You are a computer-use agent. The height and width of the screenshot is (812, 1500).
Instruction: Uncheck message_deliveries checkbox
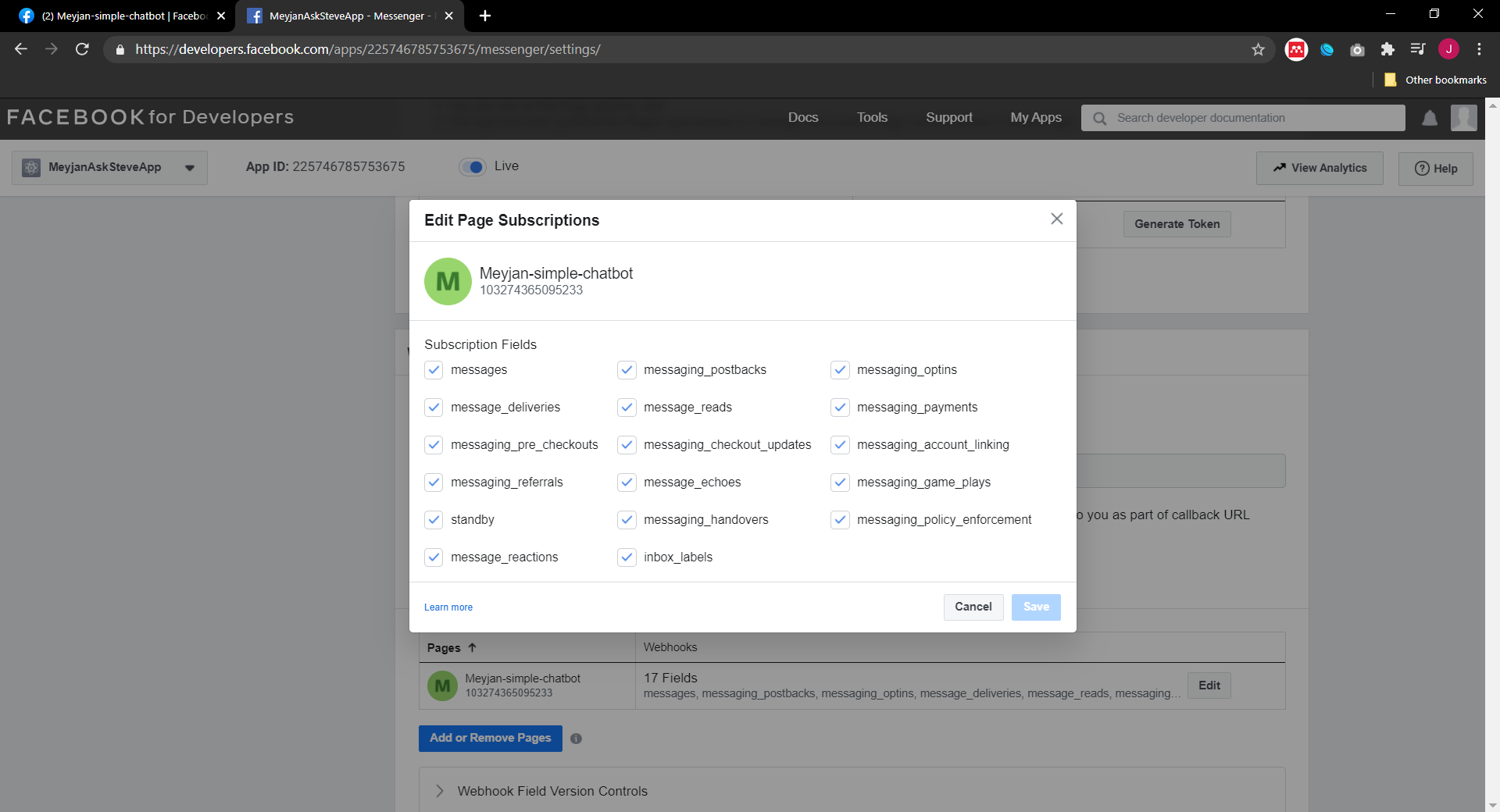coord(434,407)
